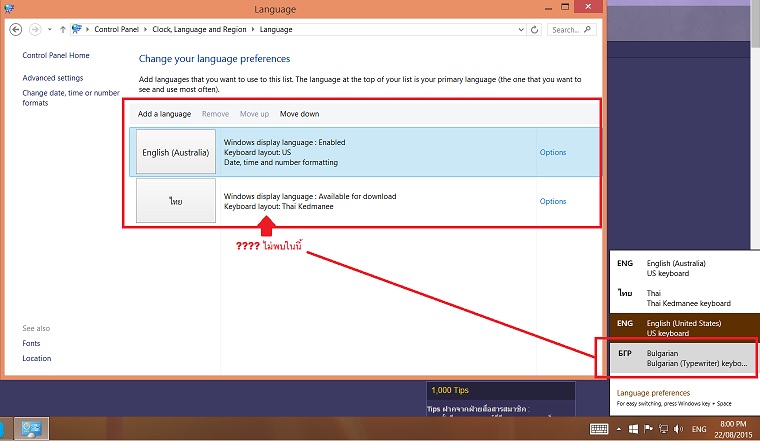760x441 pixels.
Task: Minimize the Language window
Action: (548, 8)
